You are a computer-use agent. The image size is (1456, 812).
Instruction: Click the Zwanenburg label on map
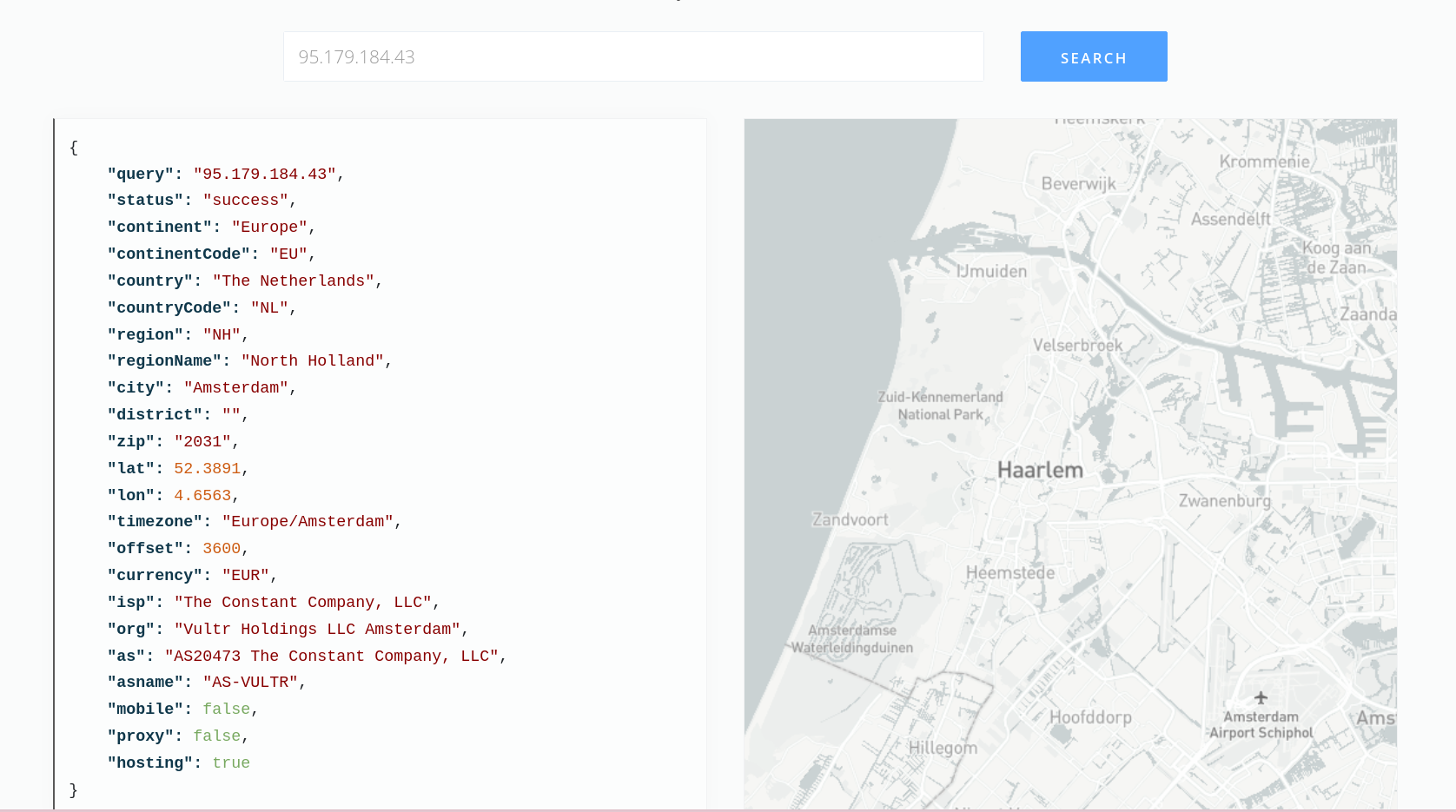pyautogui.click(x=1224, y=501)
